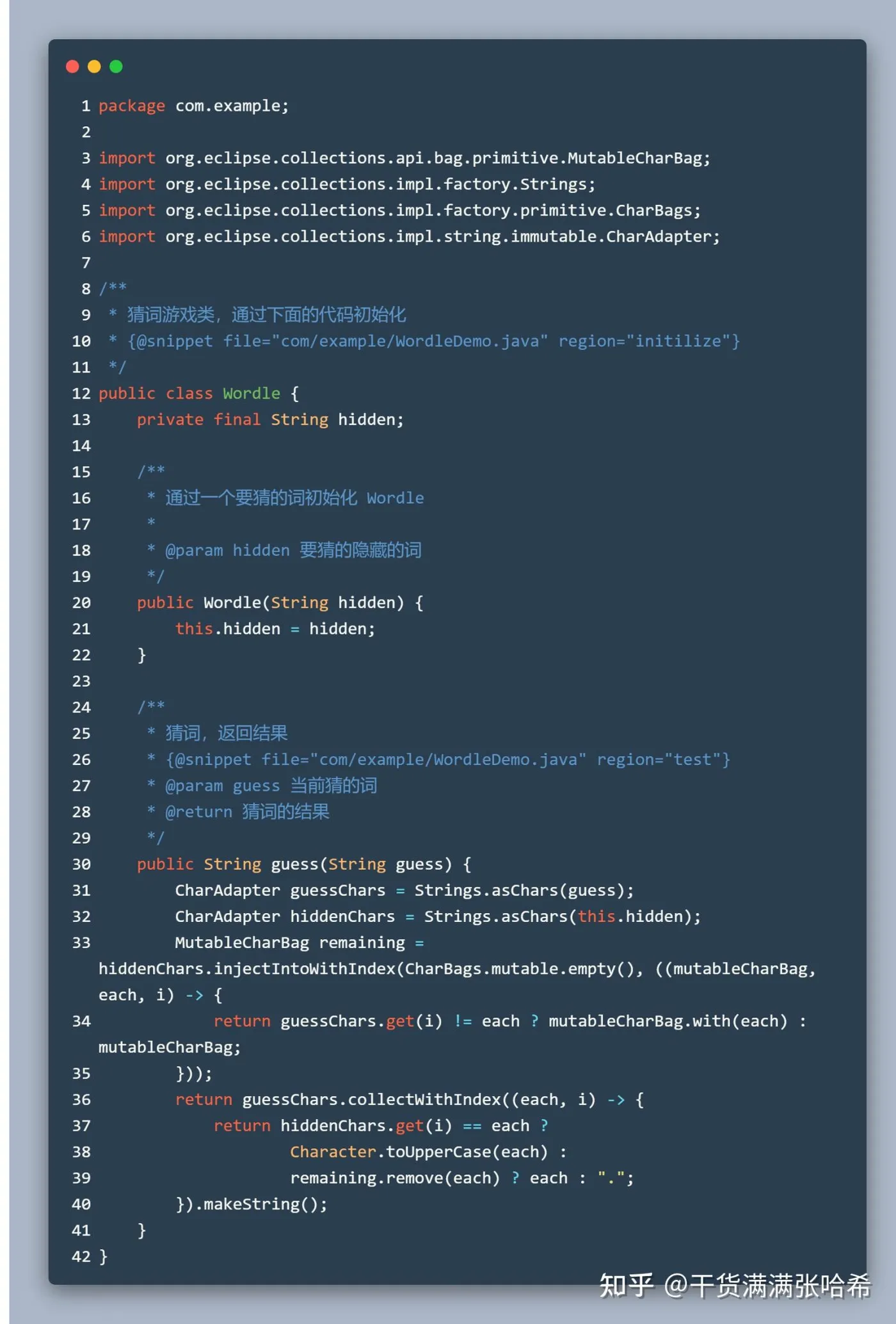
Task: Click line number 42
Action: [x=81, y=1257]
